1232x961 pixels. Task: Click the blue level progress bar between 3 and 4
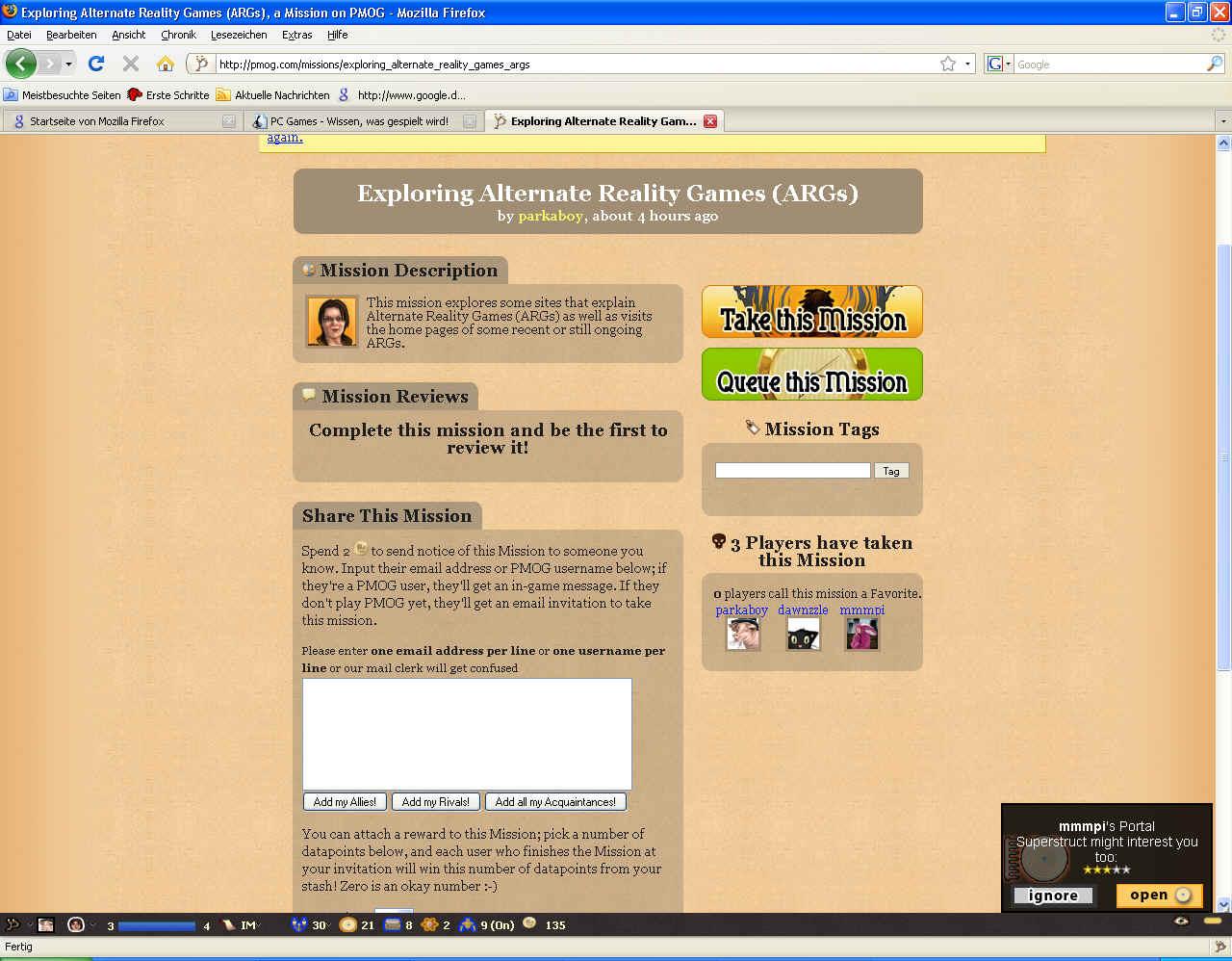pos(156,925)
